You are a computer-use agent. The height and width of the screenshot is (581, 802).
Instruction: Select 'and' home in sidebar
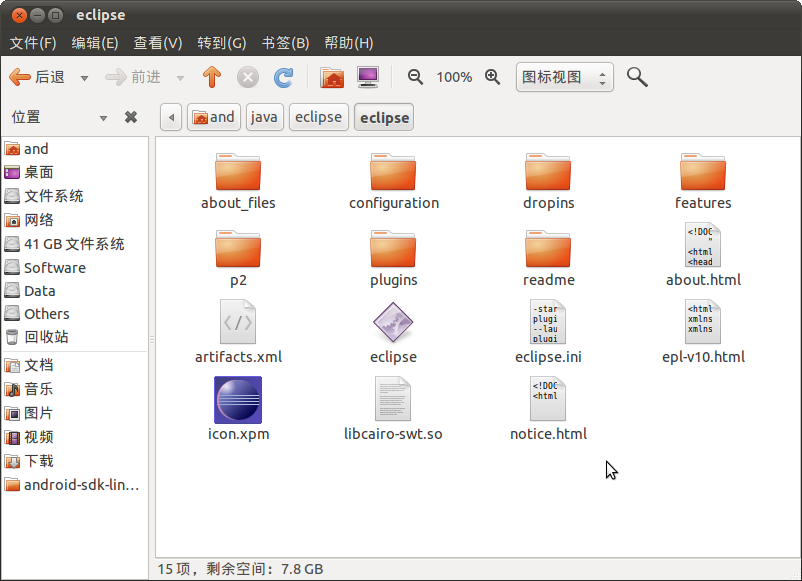[x=75, y=149]
